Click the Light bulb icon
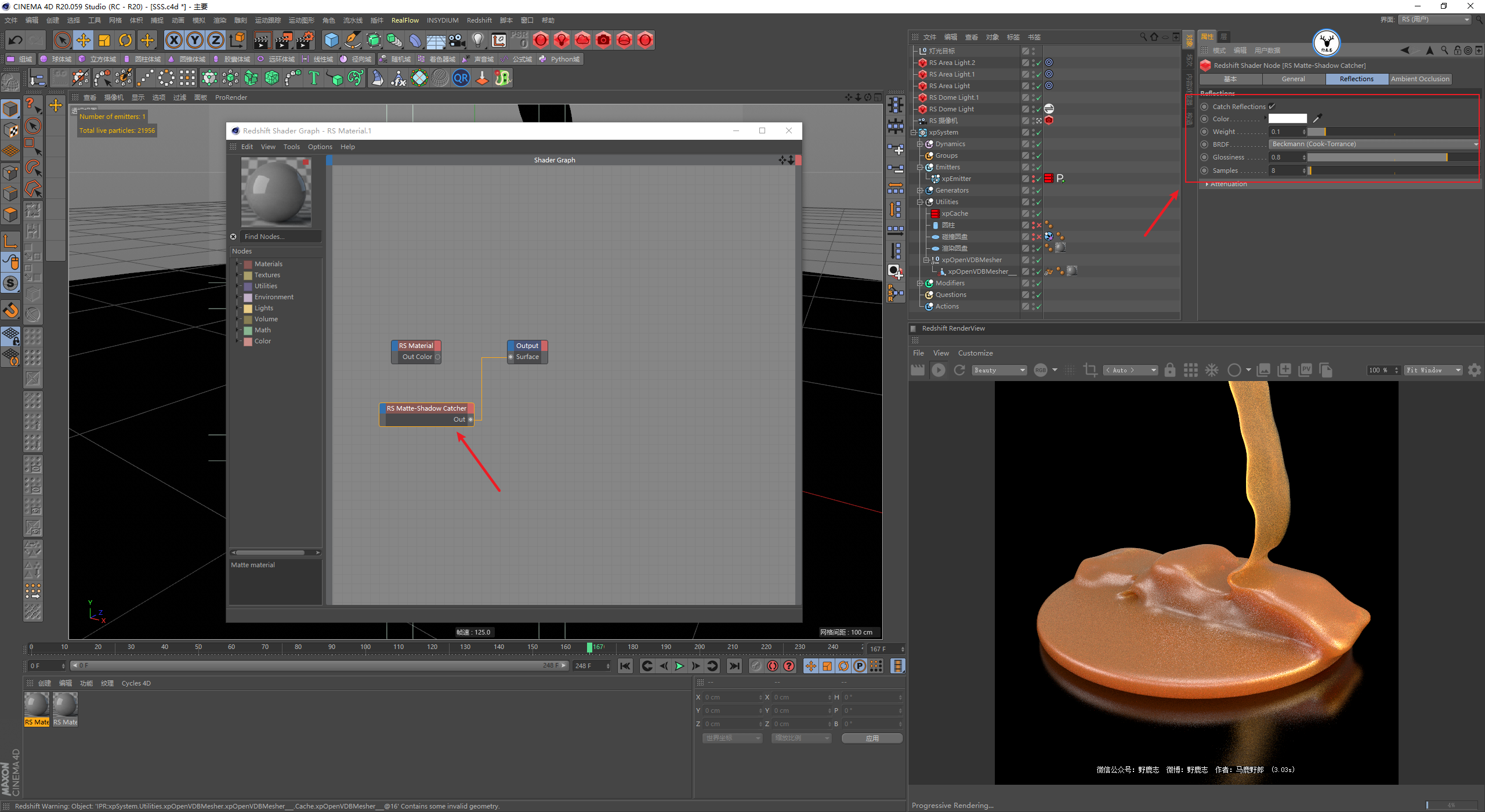 (x=477, y=40)
